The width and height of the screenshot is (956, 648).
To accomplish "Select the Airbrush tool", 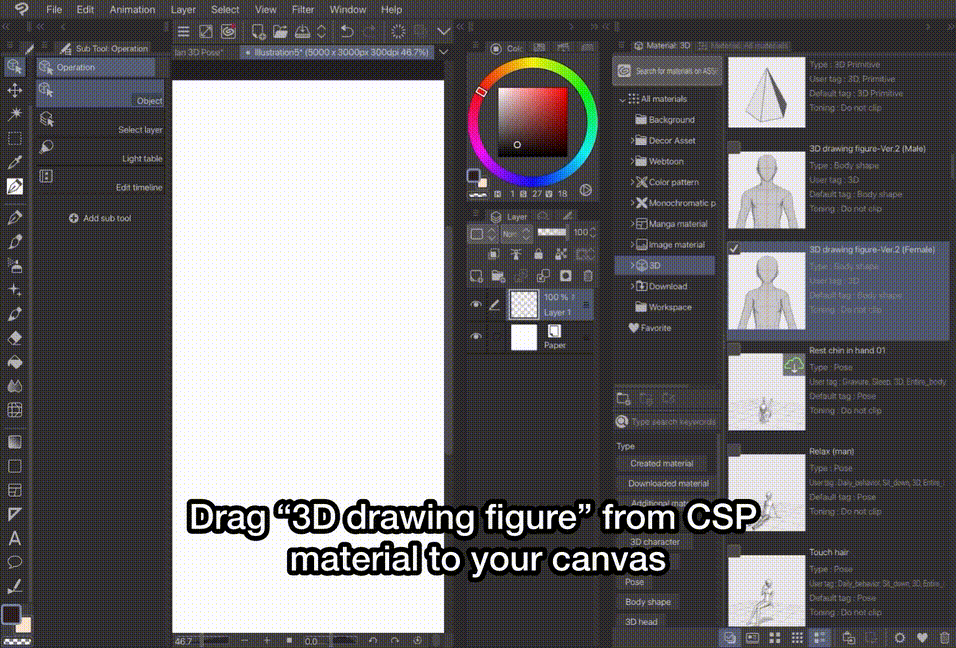I will pos(14,266).
